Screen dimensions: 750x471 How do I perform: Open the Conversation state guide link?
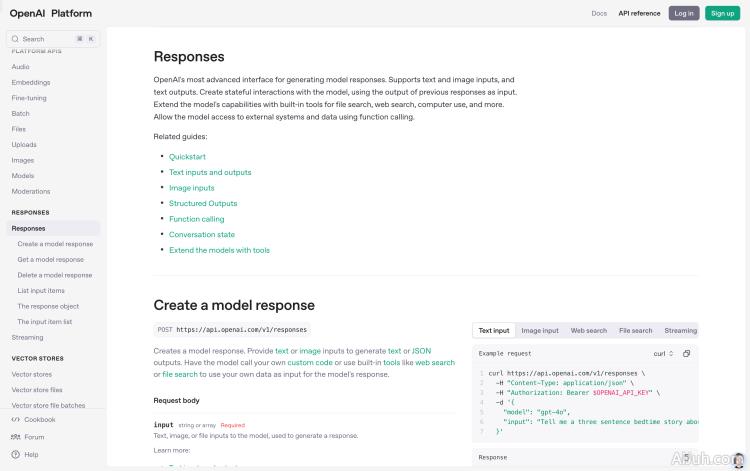coord(202,234)
